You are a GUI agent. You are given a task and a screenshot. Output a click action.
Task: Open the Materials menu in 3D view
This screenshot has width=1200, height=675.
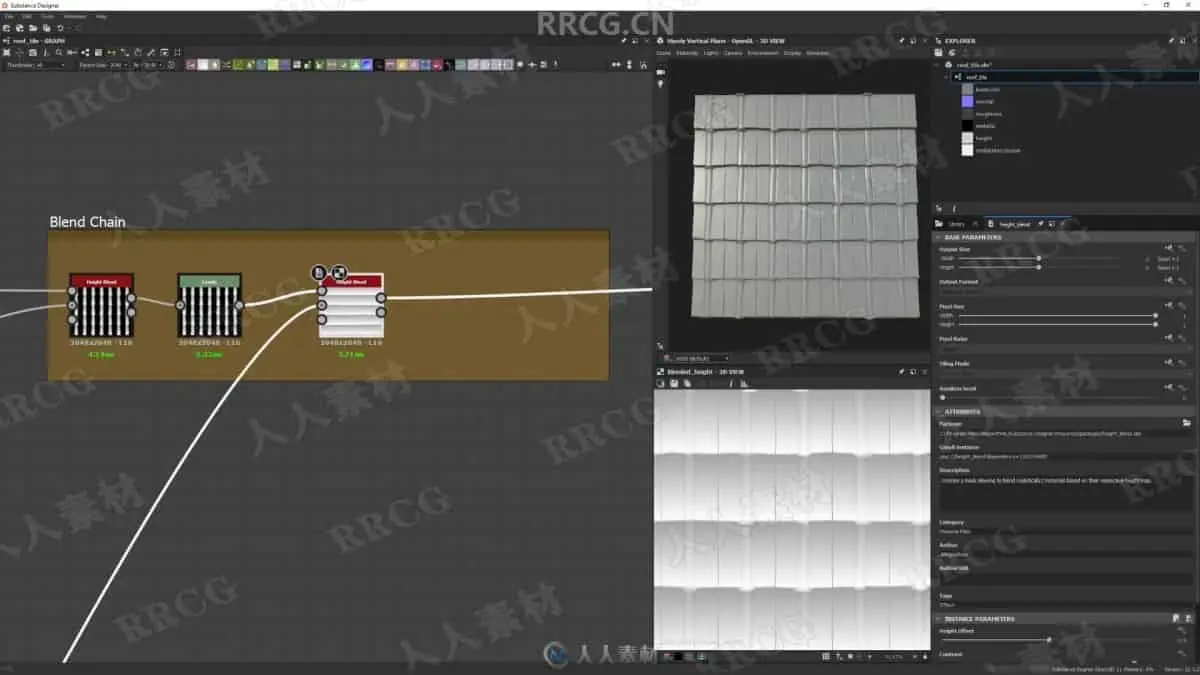(687, 53)
